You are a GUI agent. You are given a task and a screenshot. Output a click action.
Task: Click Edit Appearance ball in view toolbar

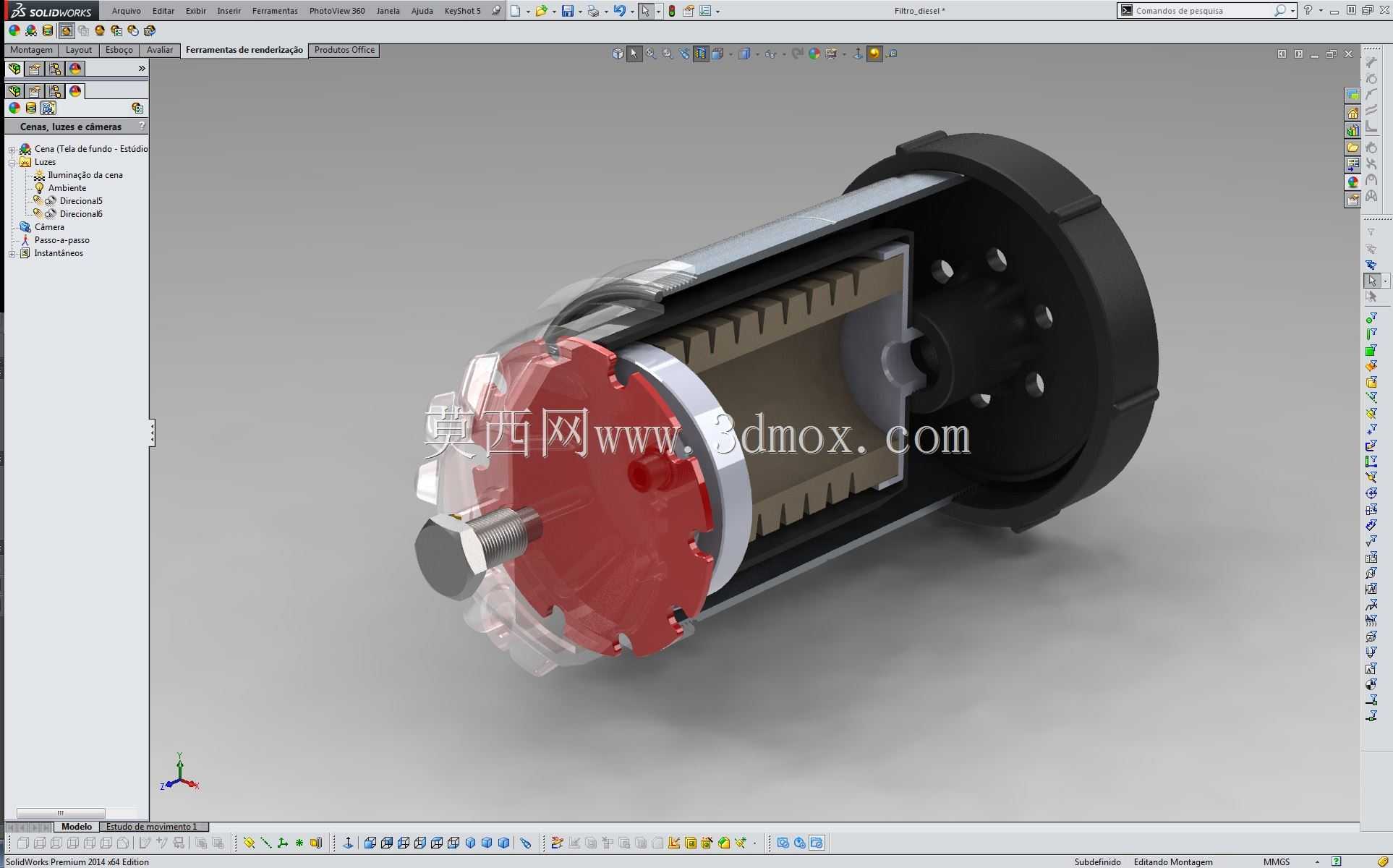(x=814, y=54)
